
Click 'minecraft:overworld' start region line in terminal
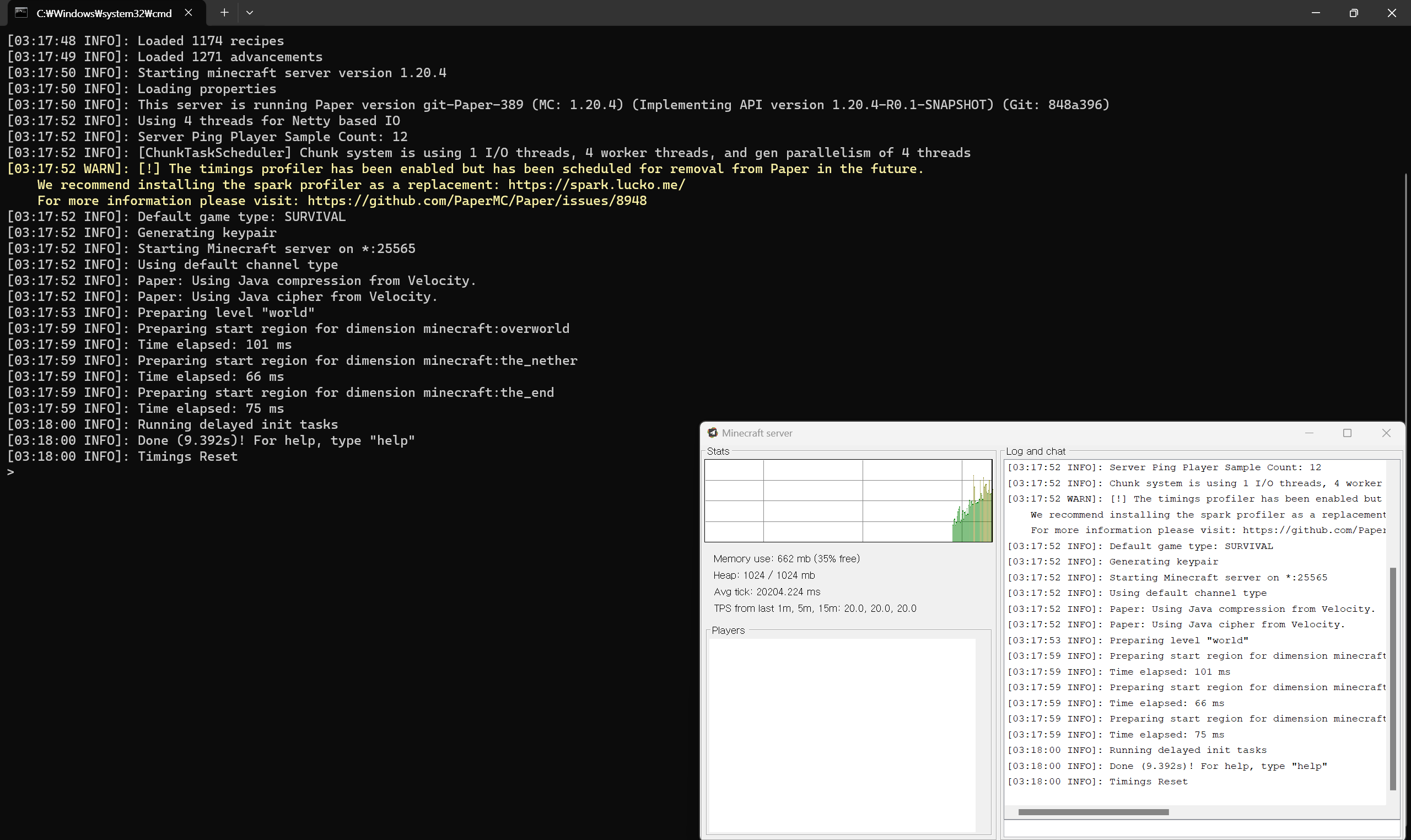click(x=288, y=329)
